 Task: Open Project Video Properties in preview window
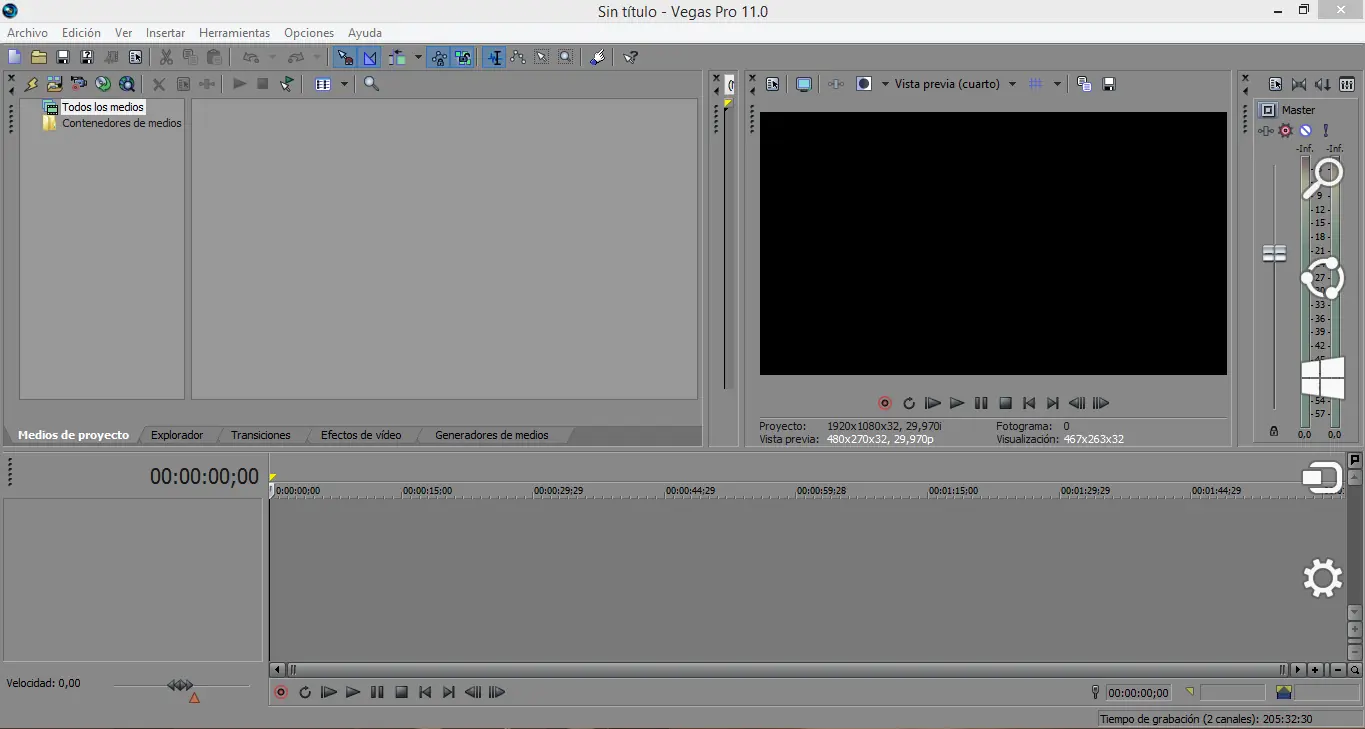coord(773,84)
